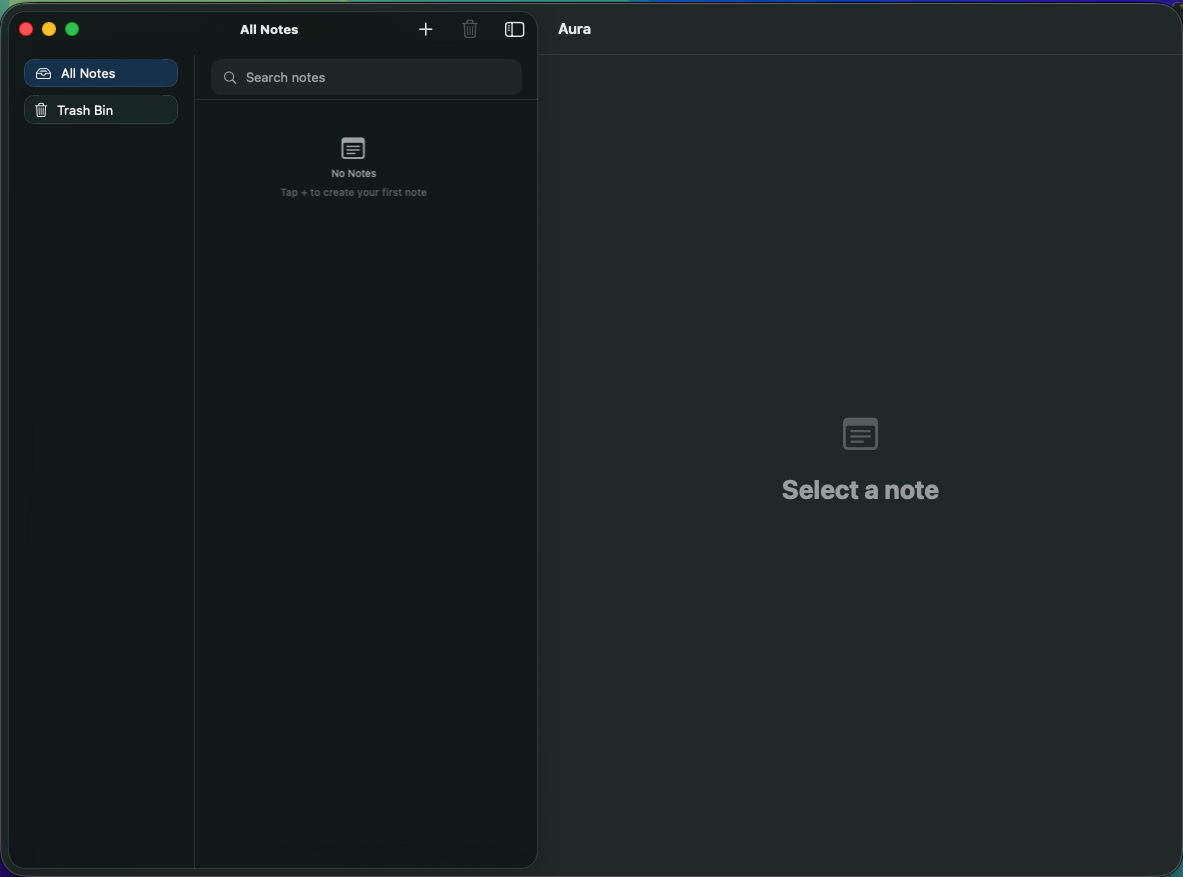Open the All Notes folder
Screen dimensions: 1183x877
tap(100, 73)
